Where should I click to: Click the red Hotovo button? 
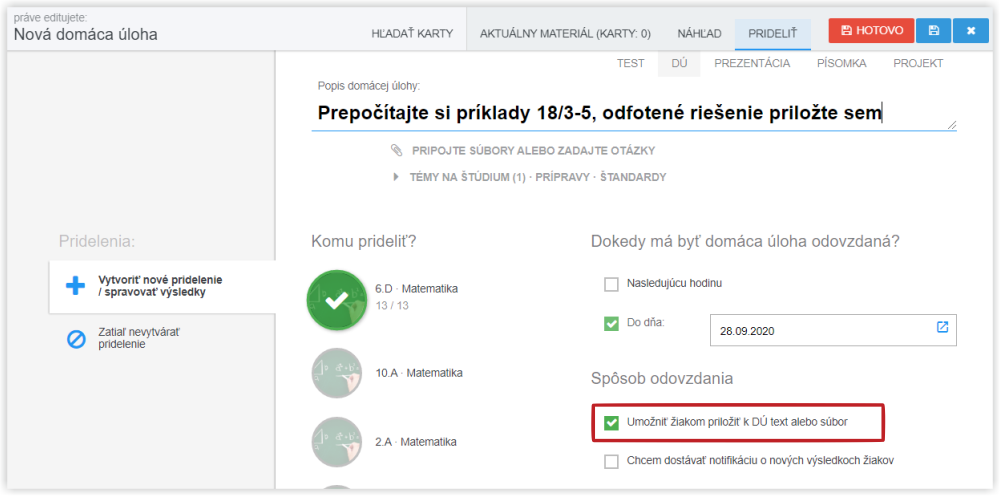871,31
